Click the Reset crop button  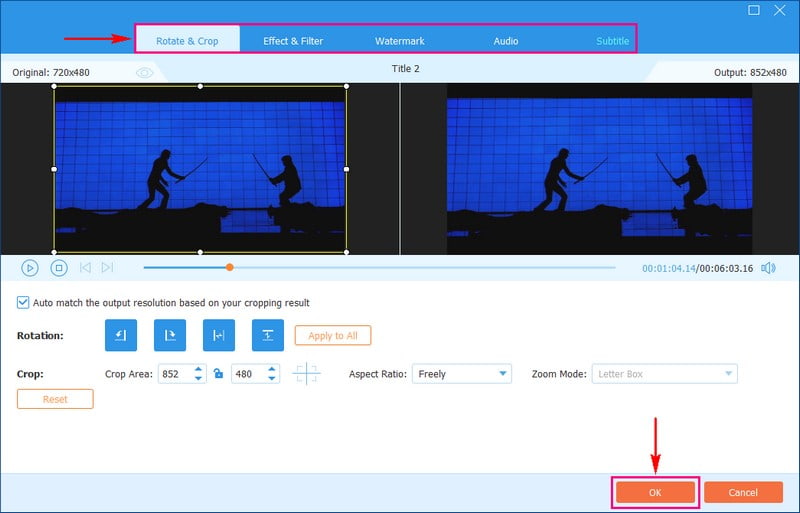tap(55, 399)
